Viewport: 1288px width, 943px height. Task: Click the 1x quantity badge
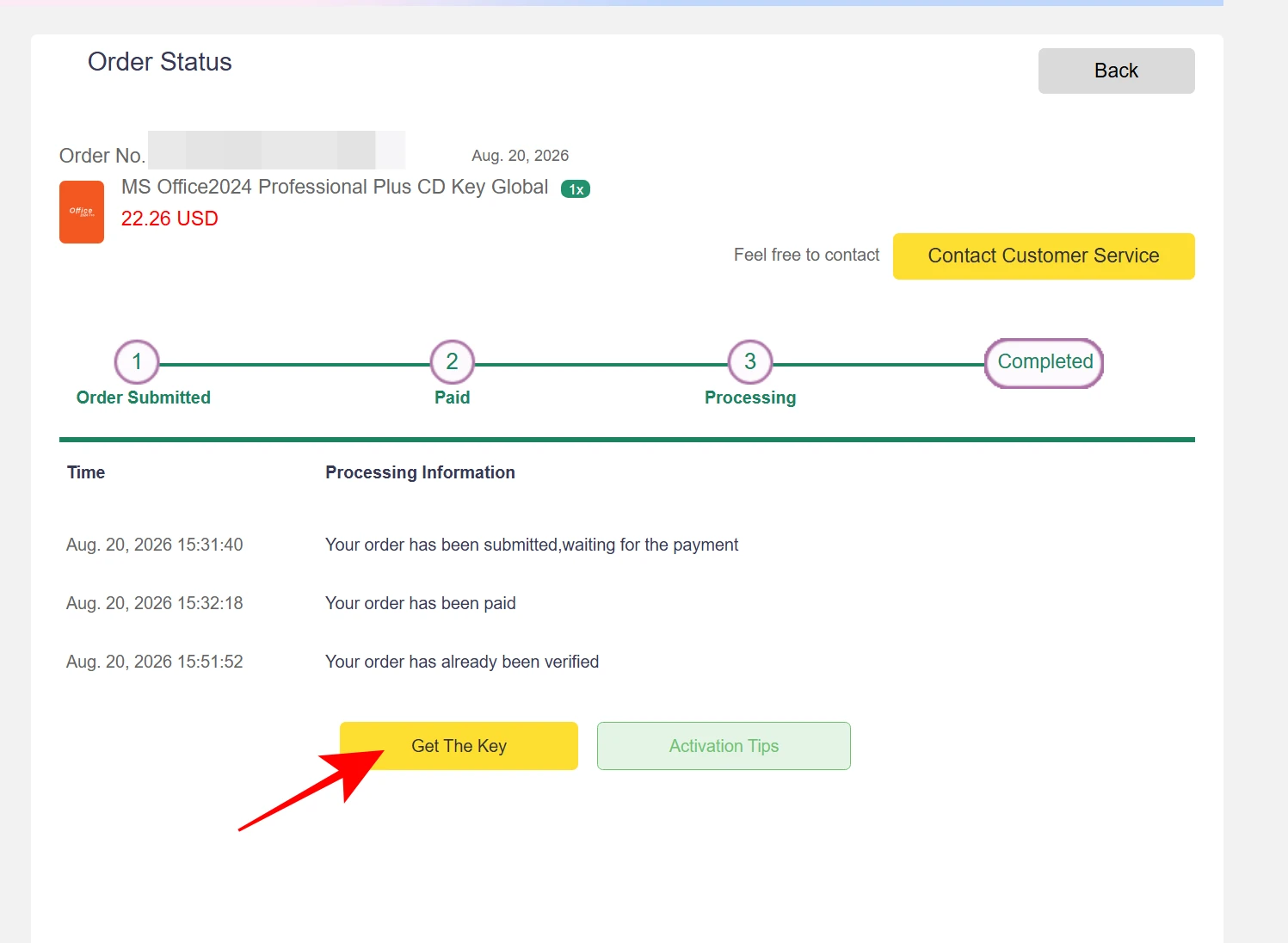[576, 189]
